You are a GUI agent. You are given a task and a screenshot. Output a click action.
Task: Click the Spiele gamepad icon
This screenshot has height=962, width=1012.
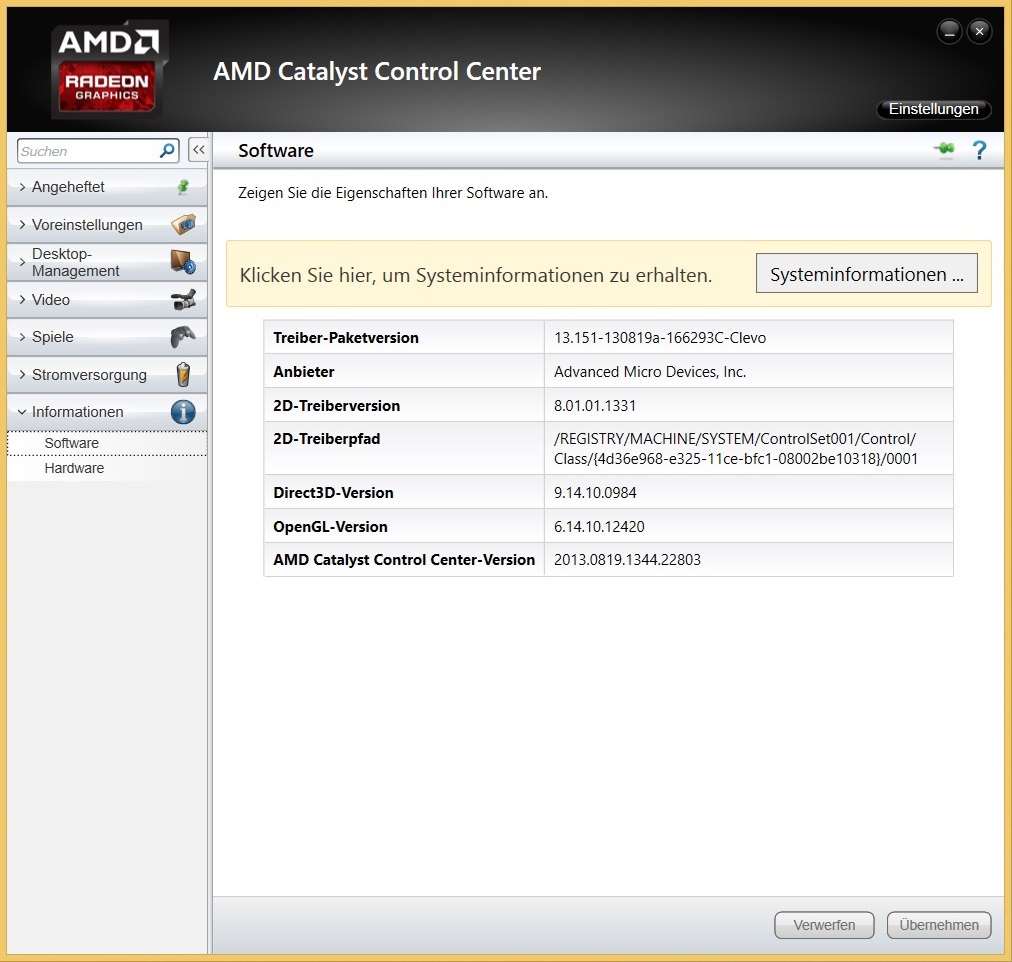point(183,337)
